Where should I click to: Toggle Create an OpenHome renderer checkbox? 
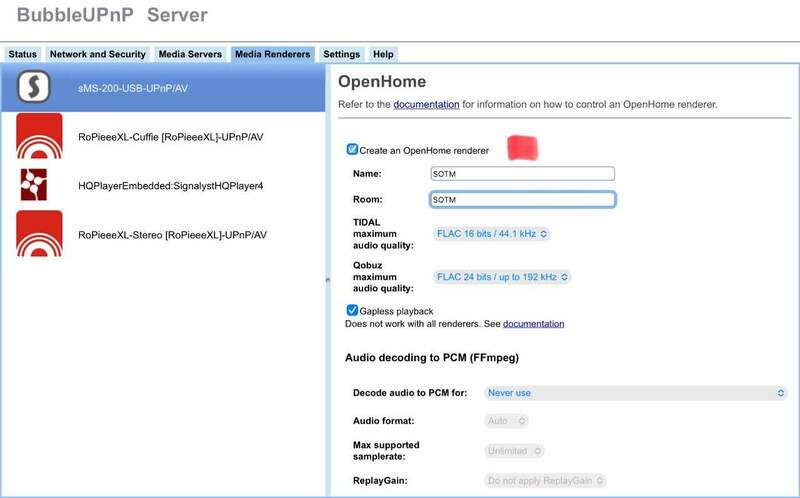(352, 150)
